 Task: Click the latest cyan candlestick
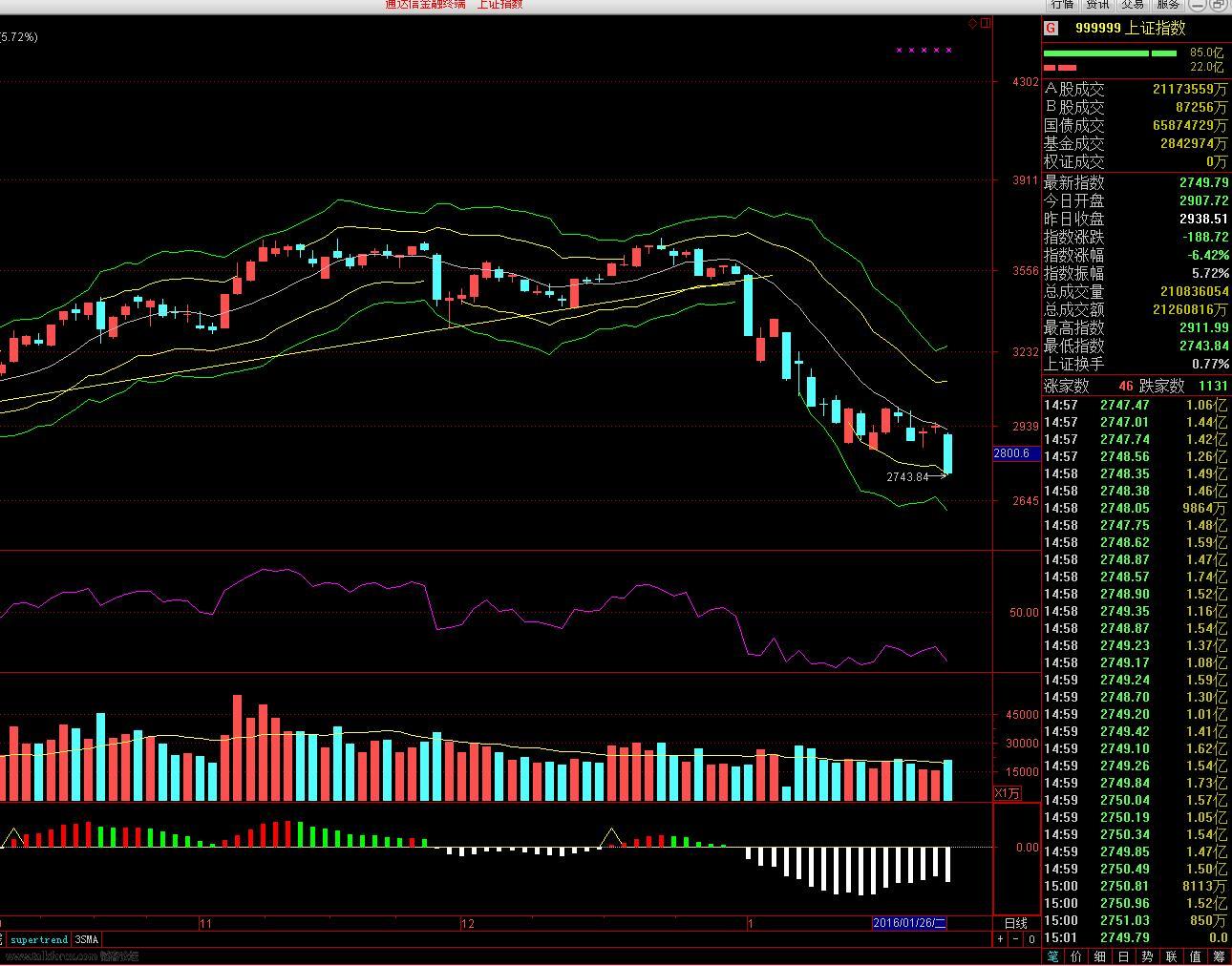tap(948, 453)
